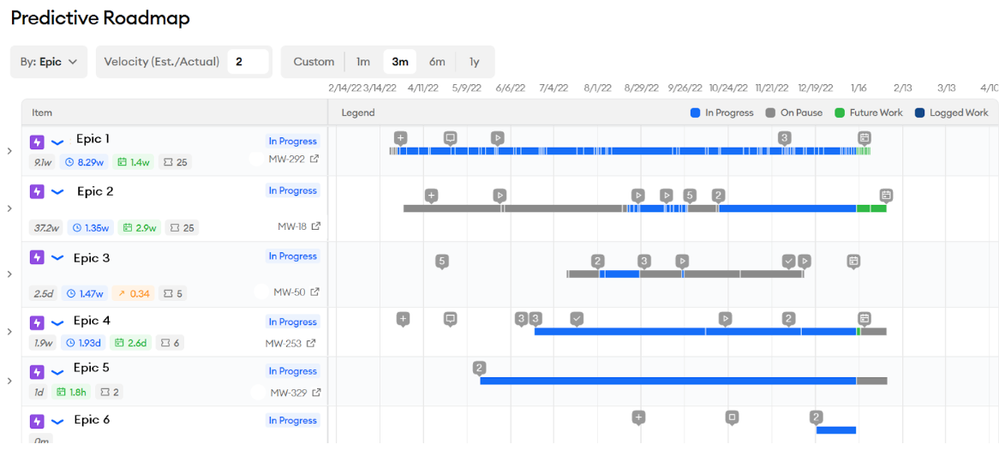Expand the Epic 1 row arrow
999x464 pixels.
9,151
